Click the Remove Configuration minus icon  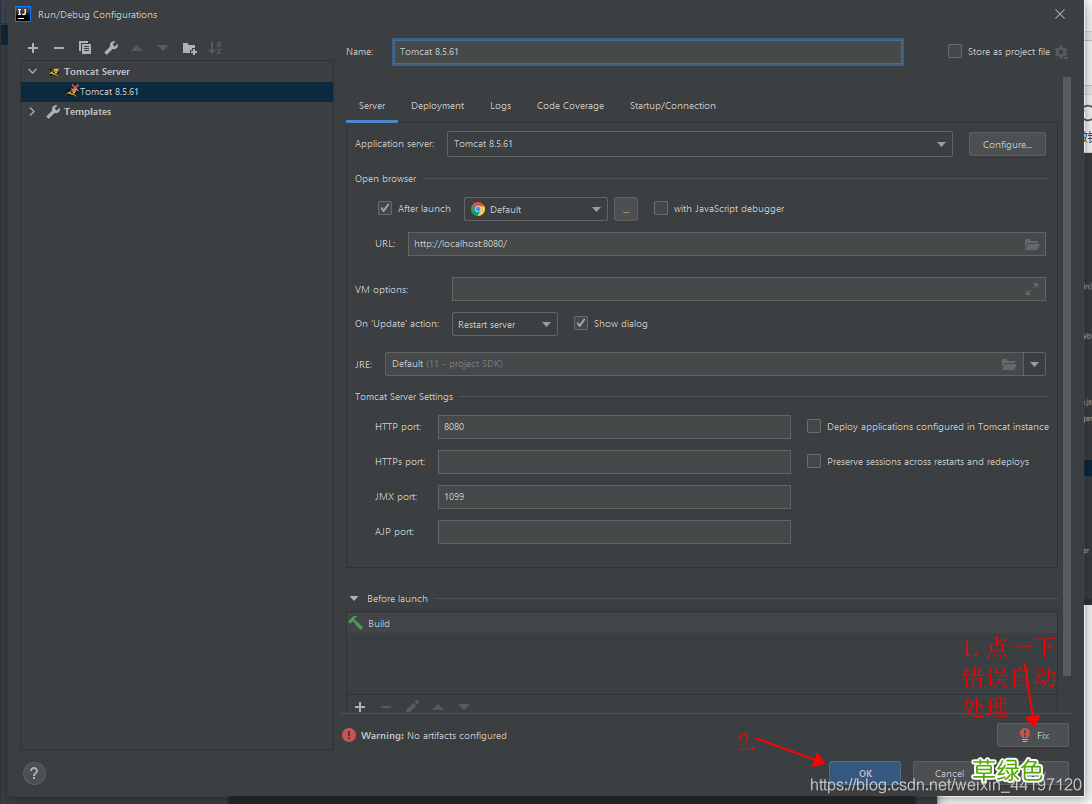(59, 48)
